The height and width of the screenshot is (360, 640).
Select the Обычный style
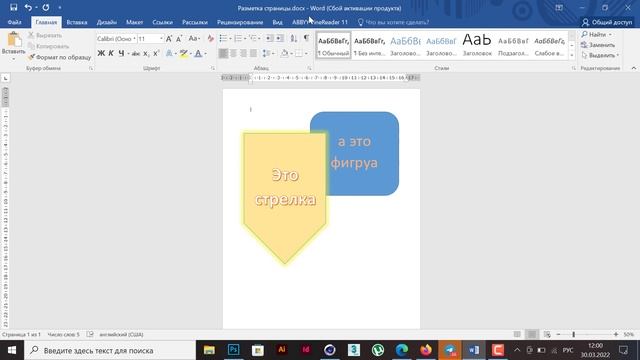(333, 46)
